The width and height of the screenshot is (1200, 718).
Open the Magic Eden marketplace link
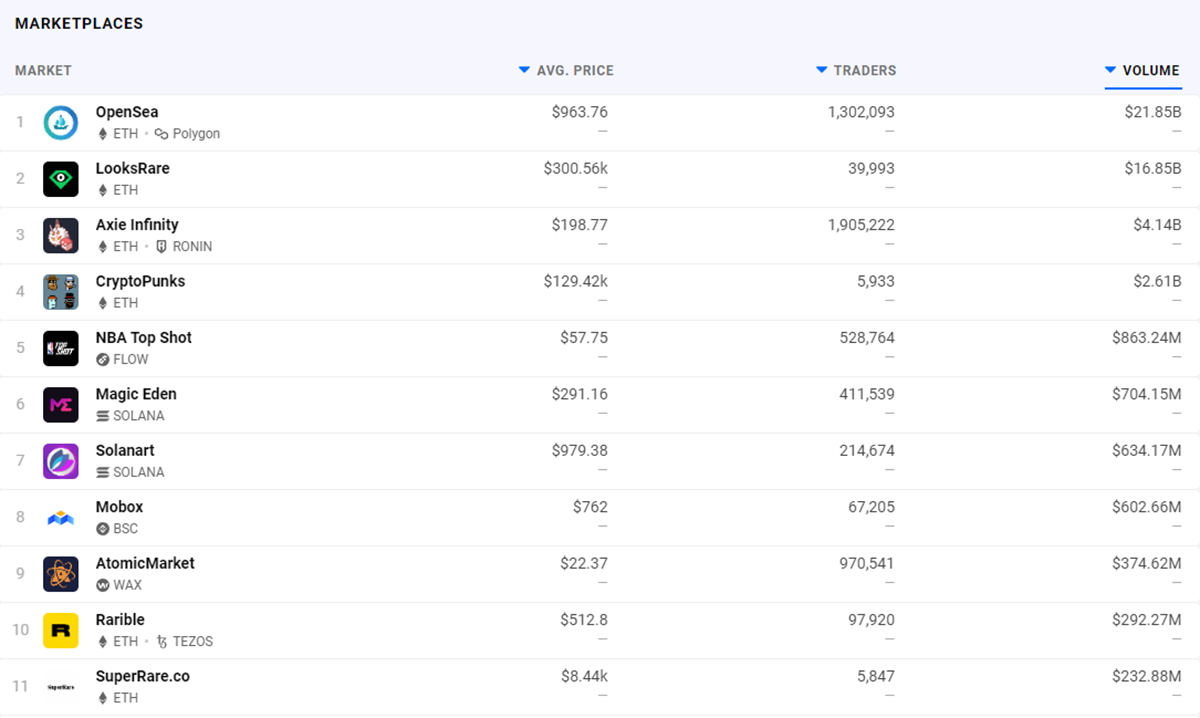coord(136,394)
